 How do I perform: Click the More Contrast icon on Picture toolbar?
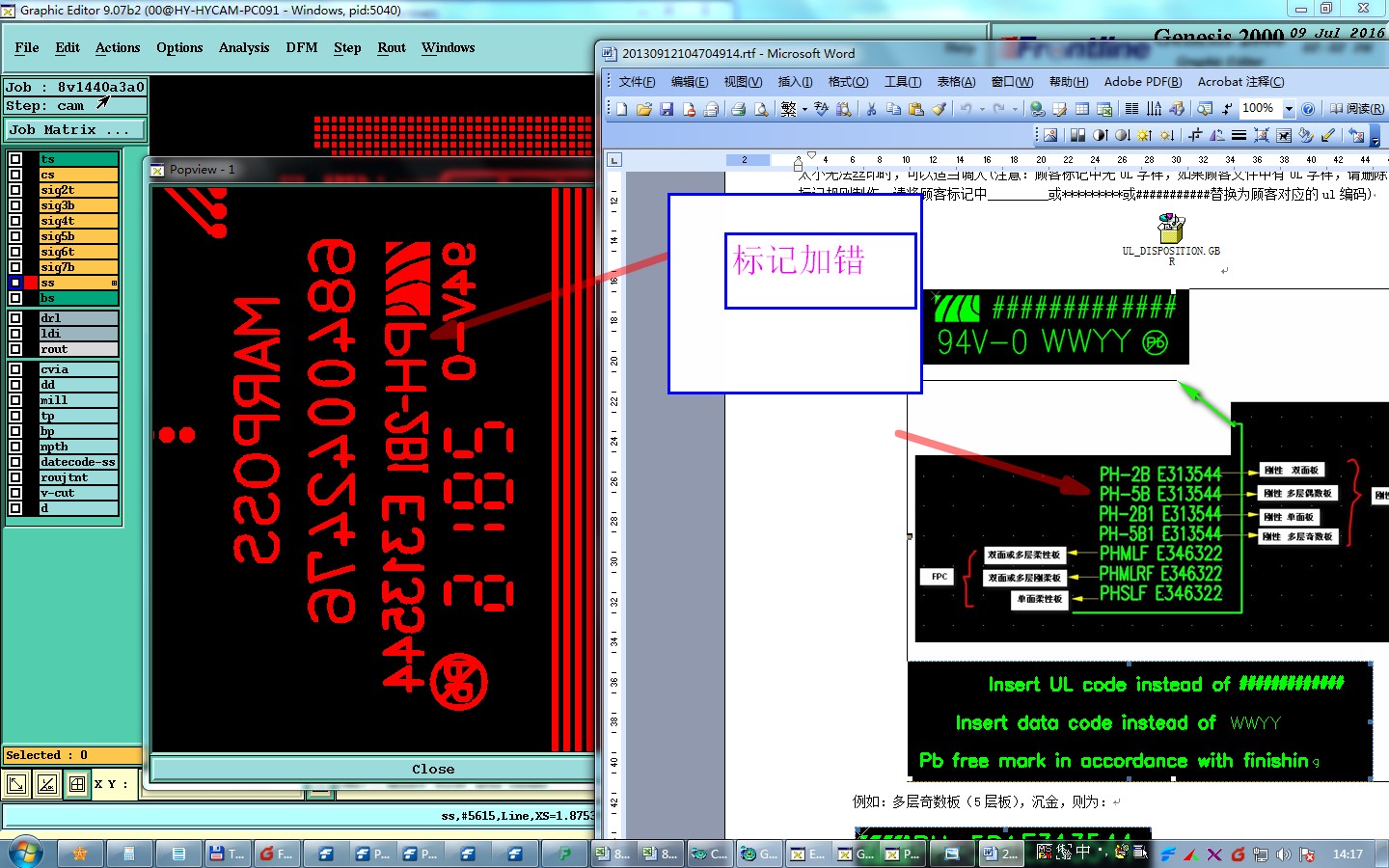click(1101, 136)
